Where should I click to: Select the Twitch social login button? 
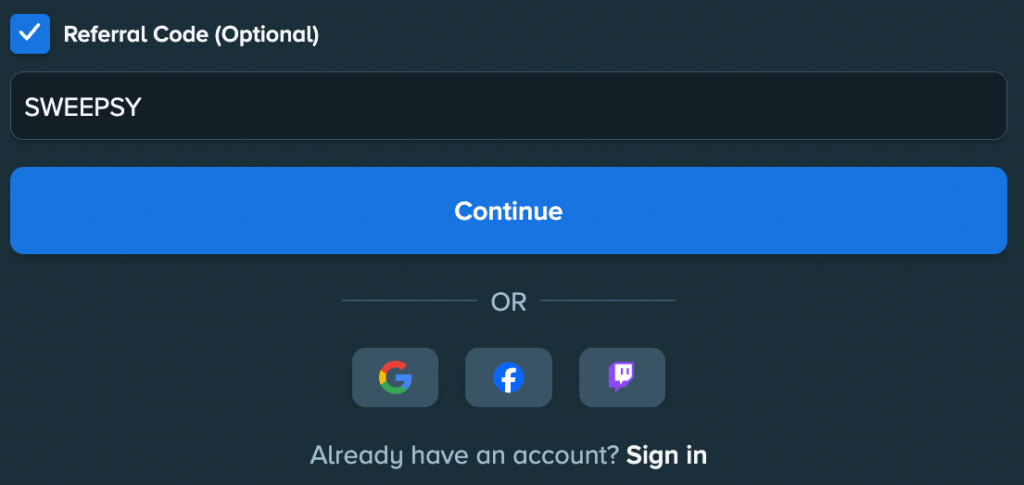click(x=622, y=377)
